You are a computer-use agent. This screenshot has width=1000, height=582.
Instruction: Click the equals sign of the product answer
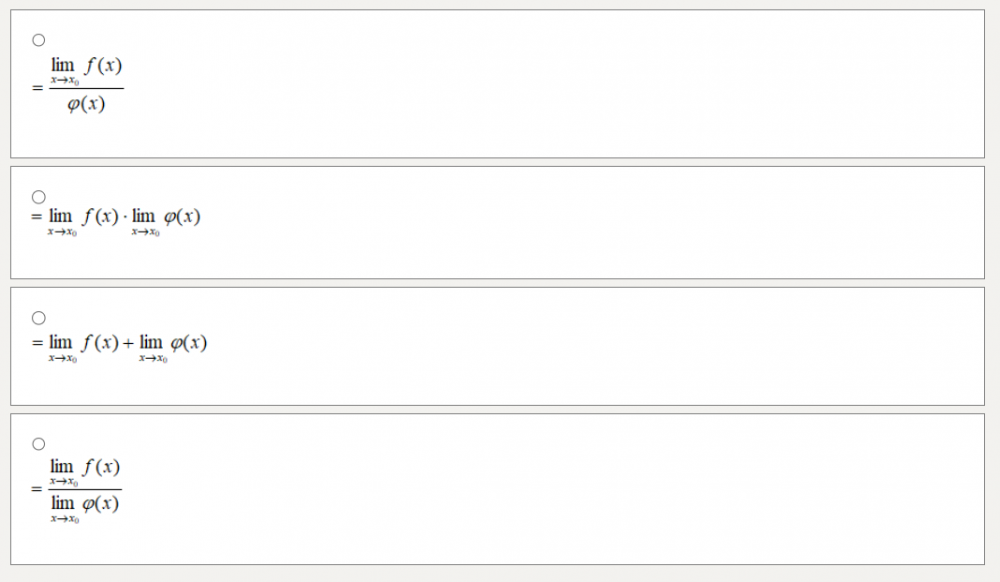coord(36,216)
